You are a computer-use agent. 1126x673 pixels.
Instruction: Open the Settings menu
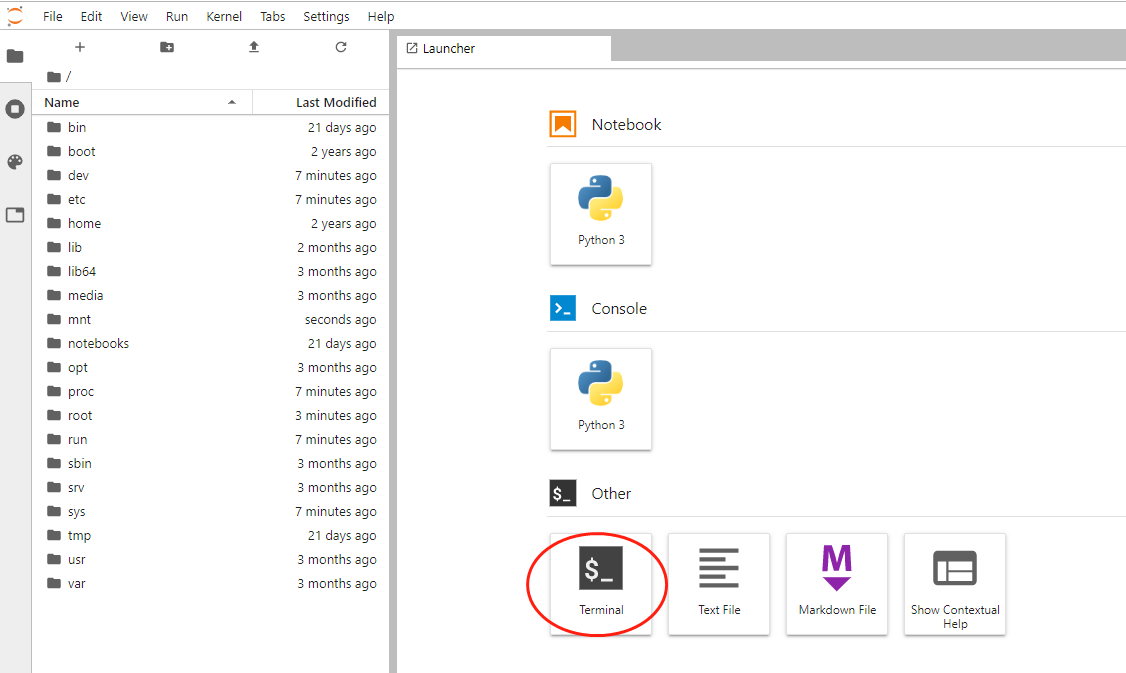pyautogui.click(x=326, y=17)
